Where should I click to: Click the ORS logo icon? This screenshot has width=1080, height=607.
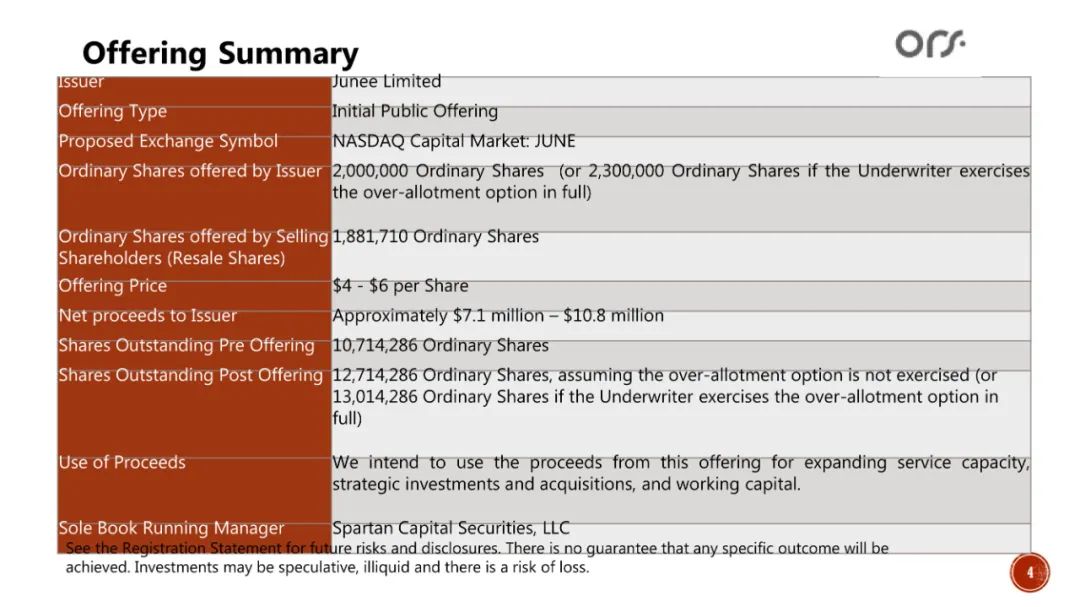(x=930, y=44)
